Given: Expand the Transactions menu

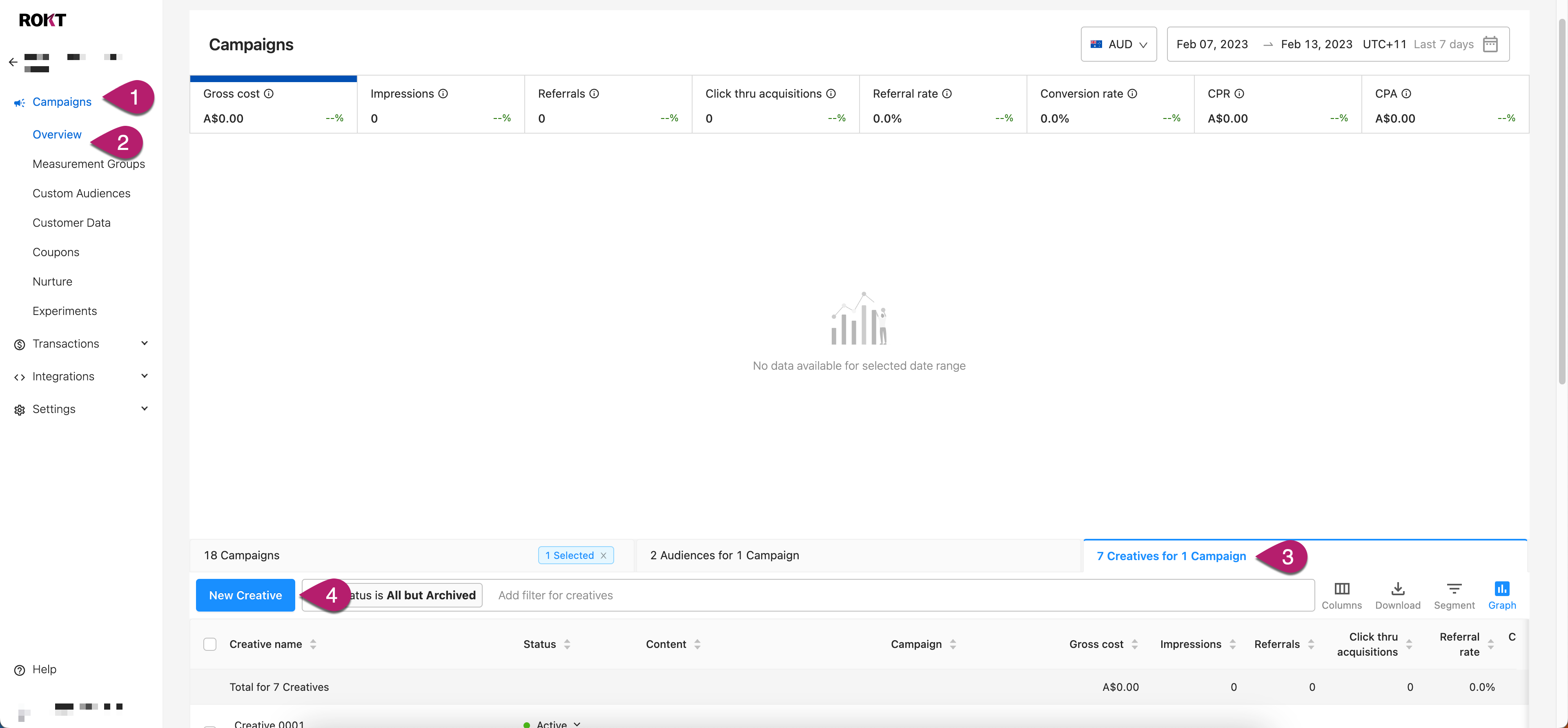Looking at the screenshot, I should pos(81,344).
